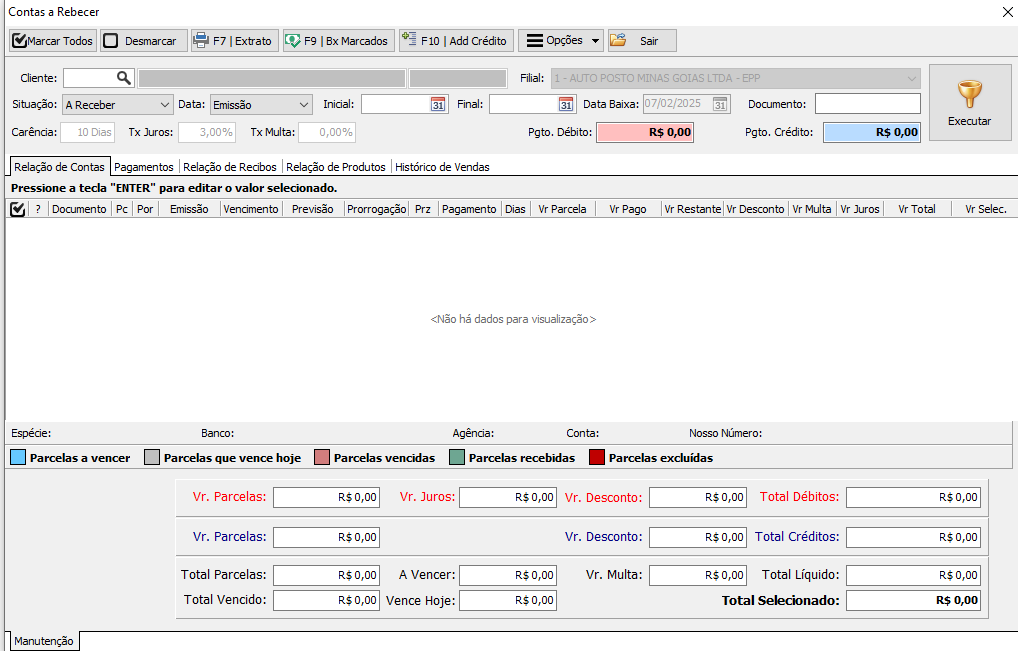Click the F10 Add Crédito icon

click(x=409, y=41)
